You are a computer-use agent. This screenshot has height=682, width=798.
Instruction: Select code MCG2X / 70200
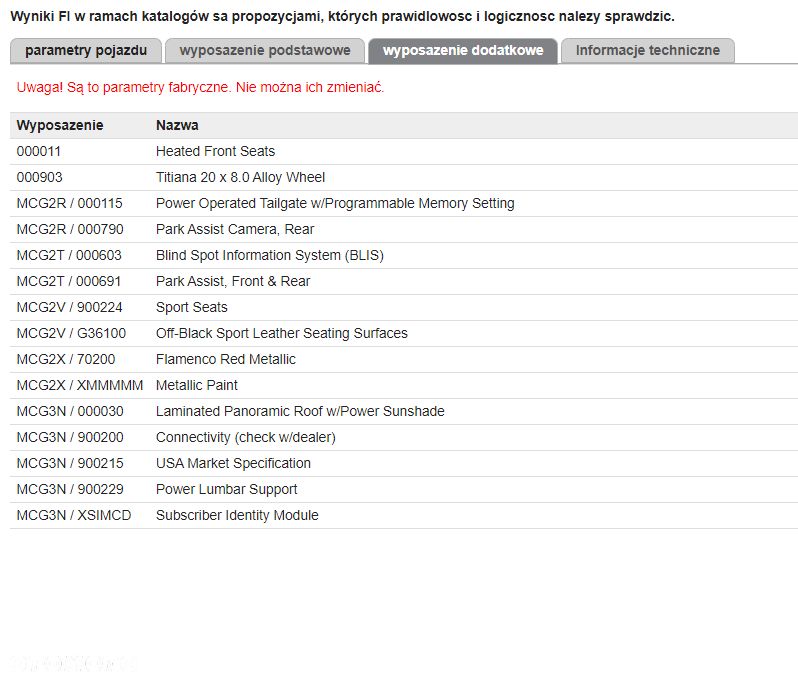pyautogui.click(x=66, y=359)
